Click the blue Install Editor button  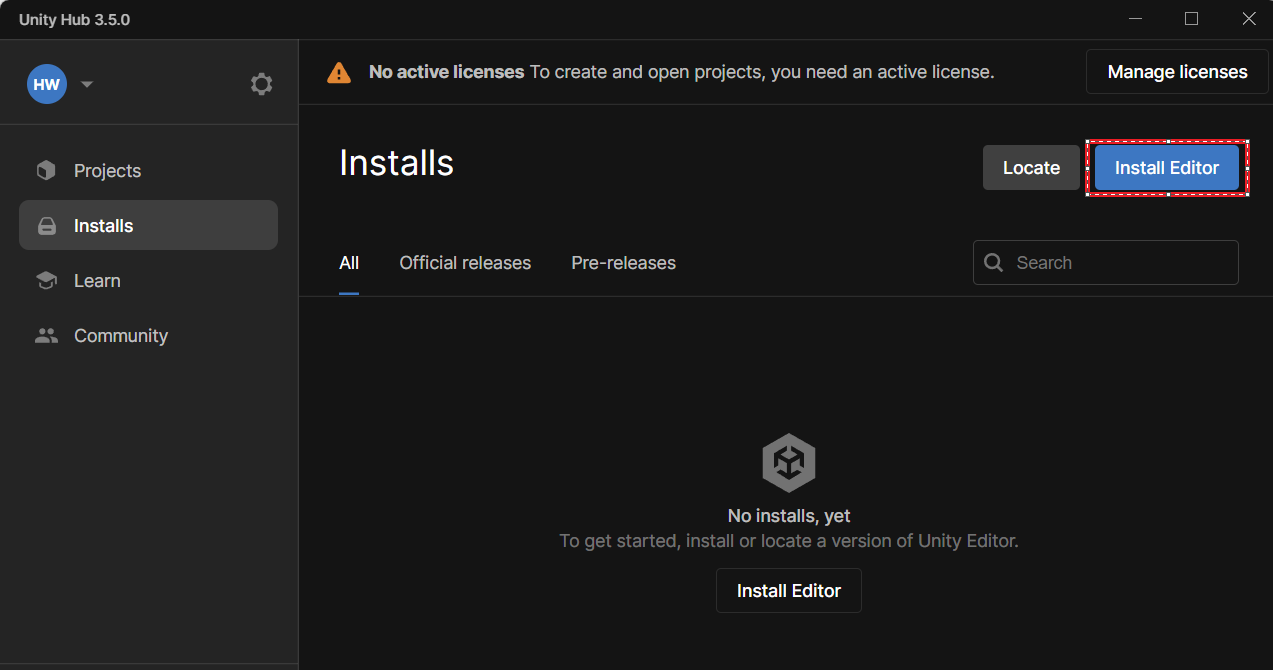[x=1167, y=168]
